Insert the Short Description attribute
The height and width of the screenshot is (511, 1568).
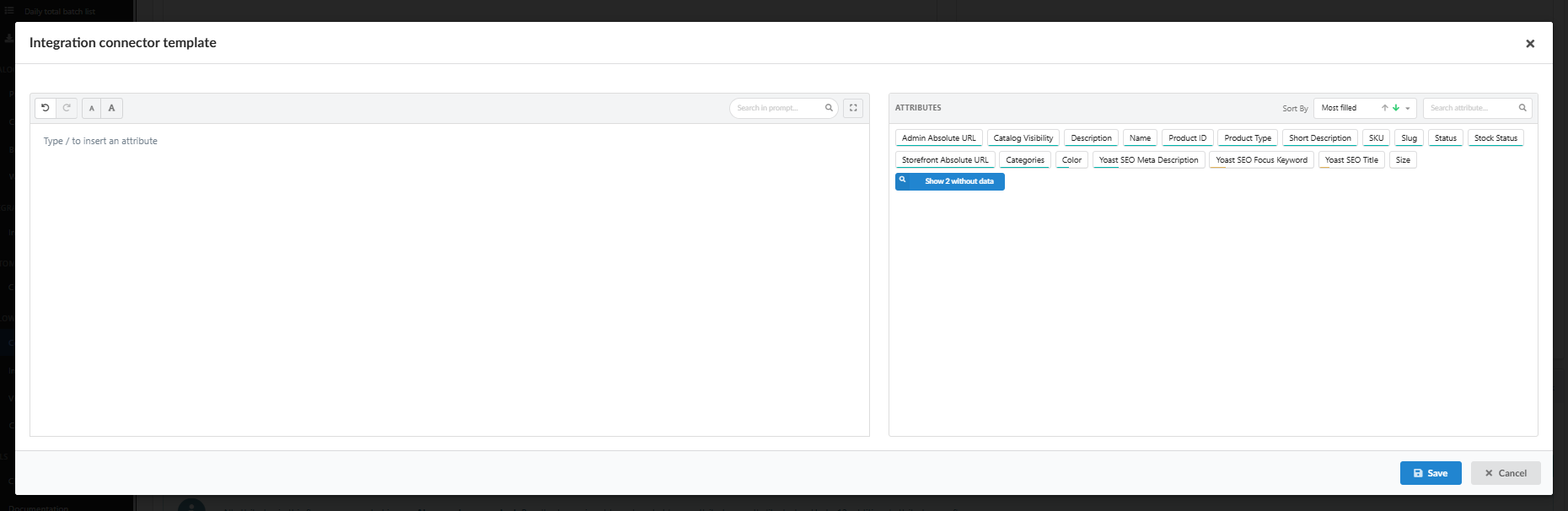coord(1320,138)
